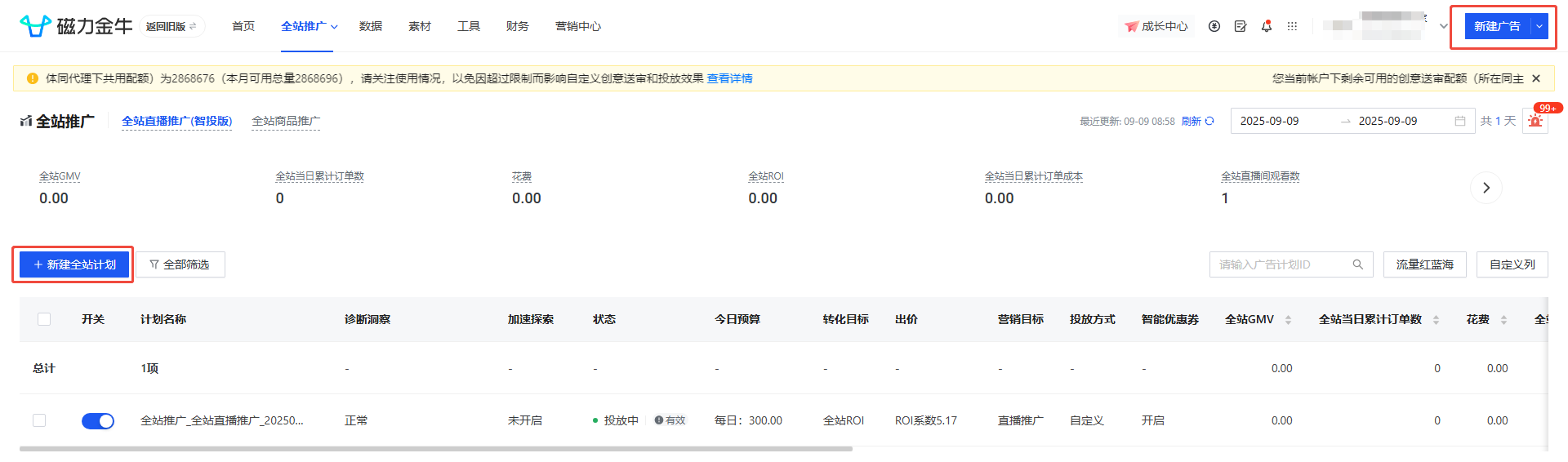
Task: Open 成长中心 with paper plane icon
Action: coord(1156,26)
